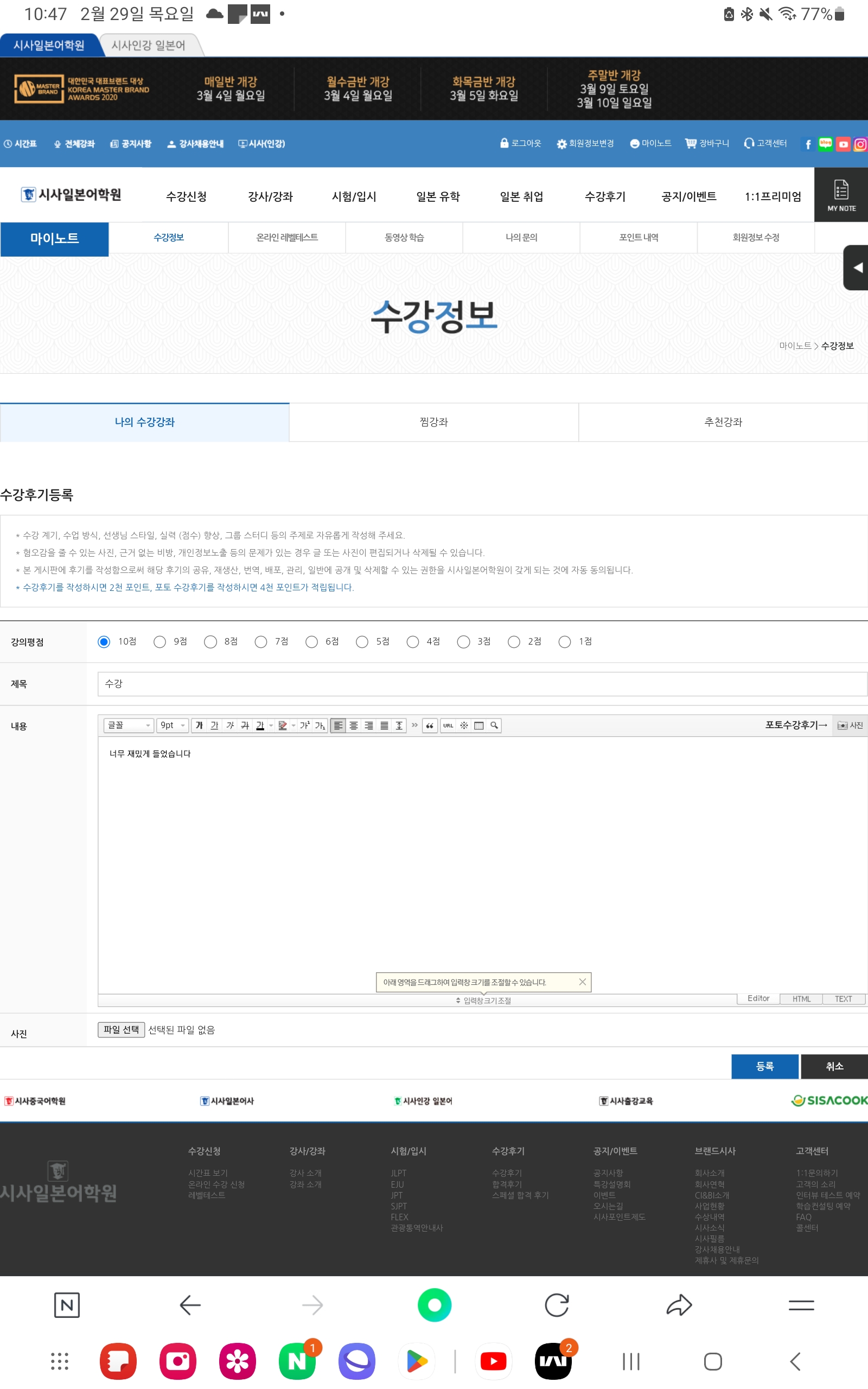The image size is (868, 1389).
Task: Submit the review with 등록 button
Action: pyautogui.click(x=764, y=1066)
